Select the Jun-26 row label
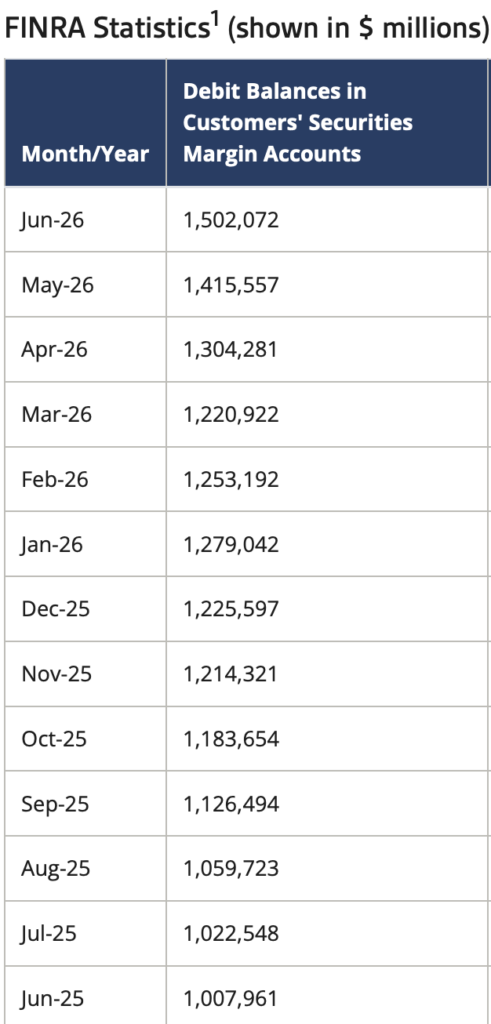 52,220
